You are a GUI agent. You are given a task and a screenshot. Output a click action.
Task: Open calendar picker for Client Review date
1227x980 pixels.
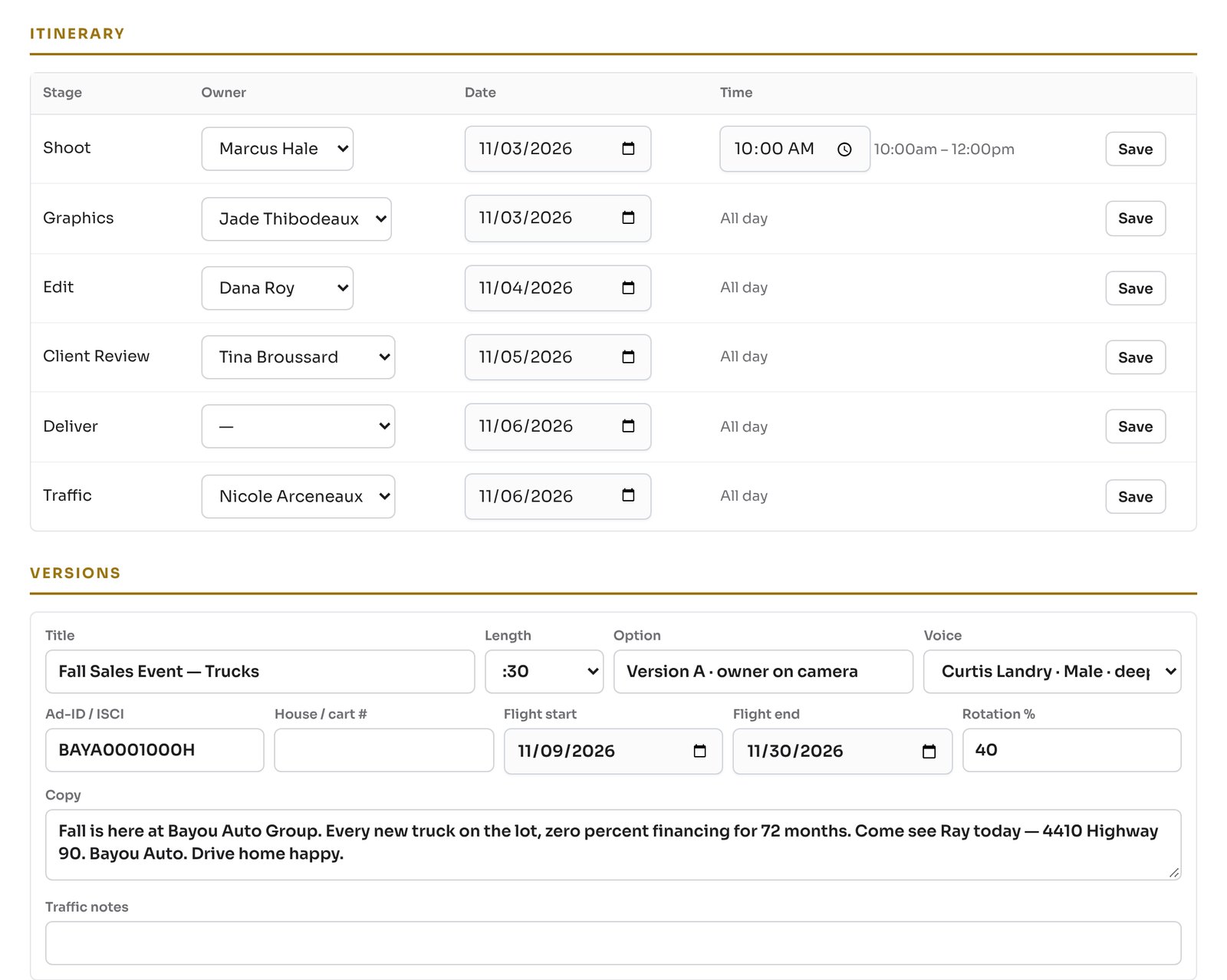tap(628, 357)
